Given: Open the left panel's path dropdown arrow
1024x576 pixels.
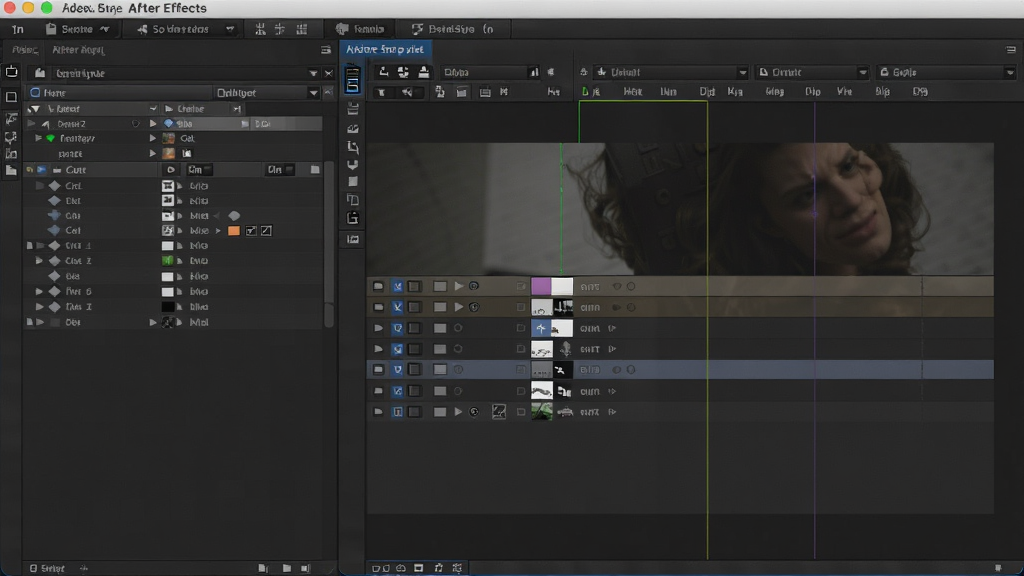Looking at the screenshot, I should coord(313,73).
